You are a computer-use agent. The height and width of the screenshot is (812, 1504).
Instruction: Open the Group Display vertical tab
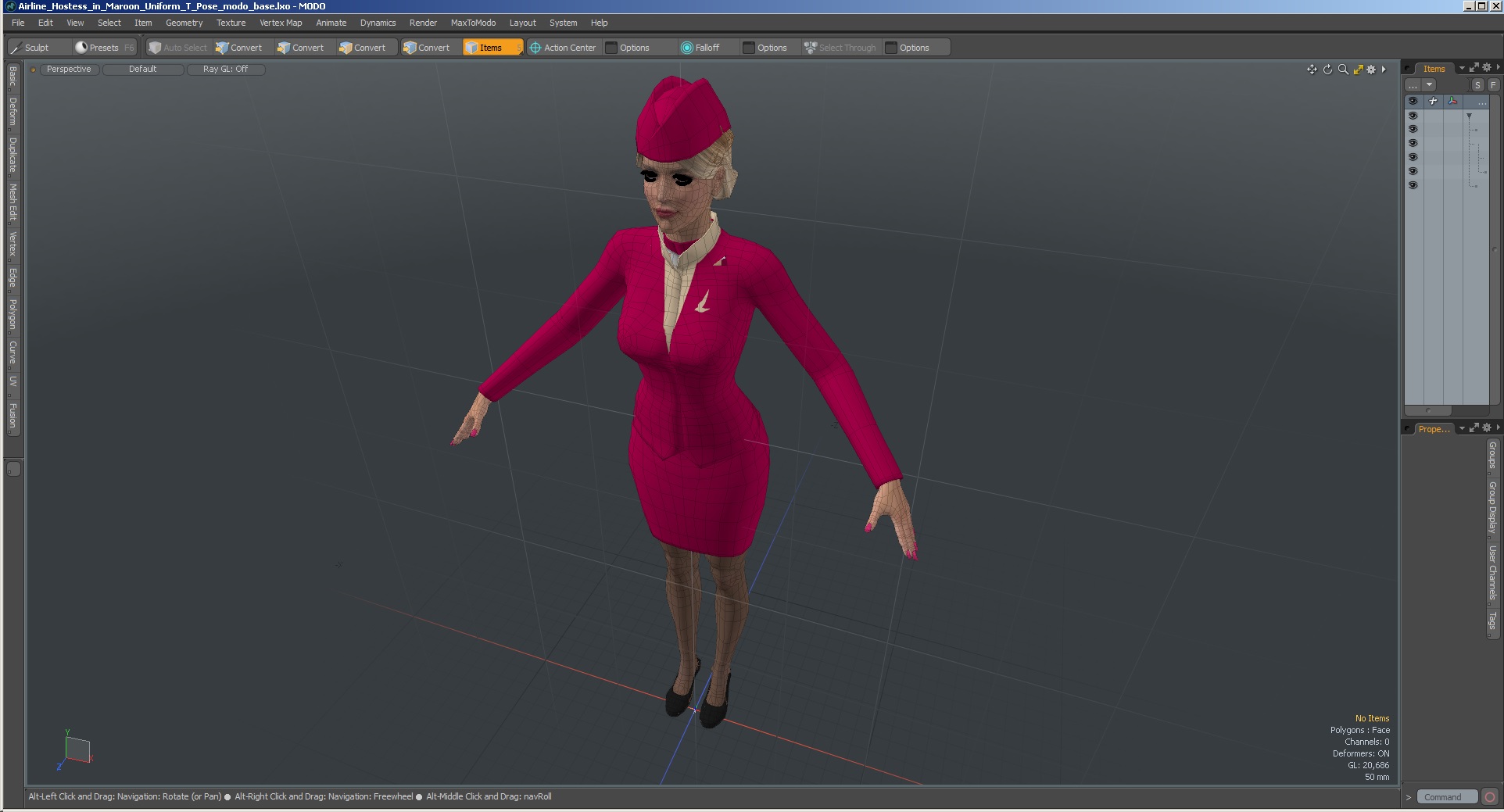(1492, 508)
